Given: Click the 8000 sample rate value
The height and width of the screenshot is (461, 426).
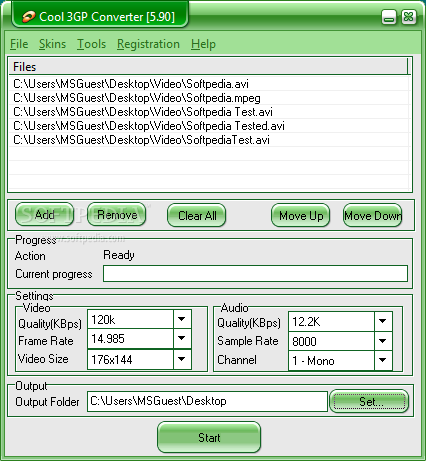Looking at the screenshot, I should [x=304, y=342].
